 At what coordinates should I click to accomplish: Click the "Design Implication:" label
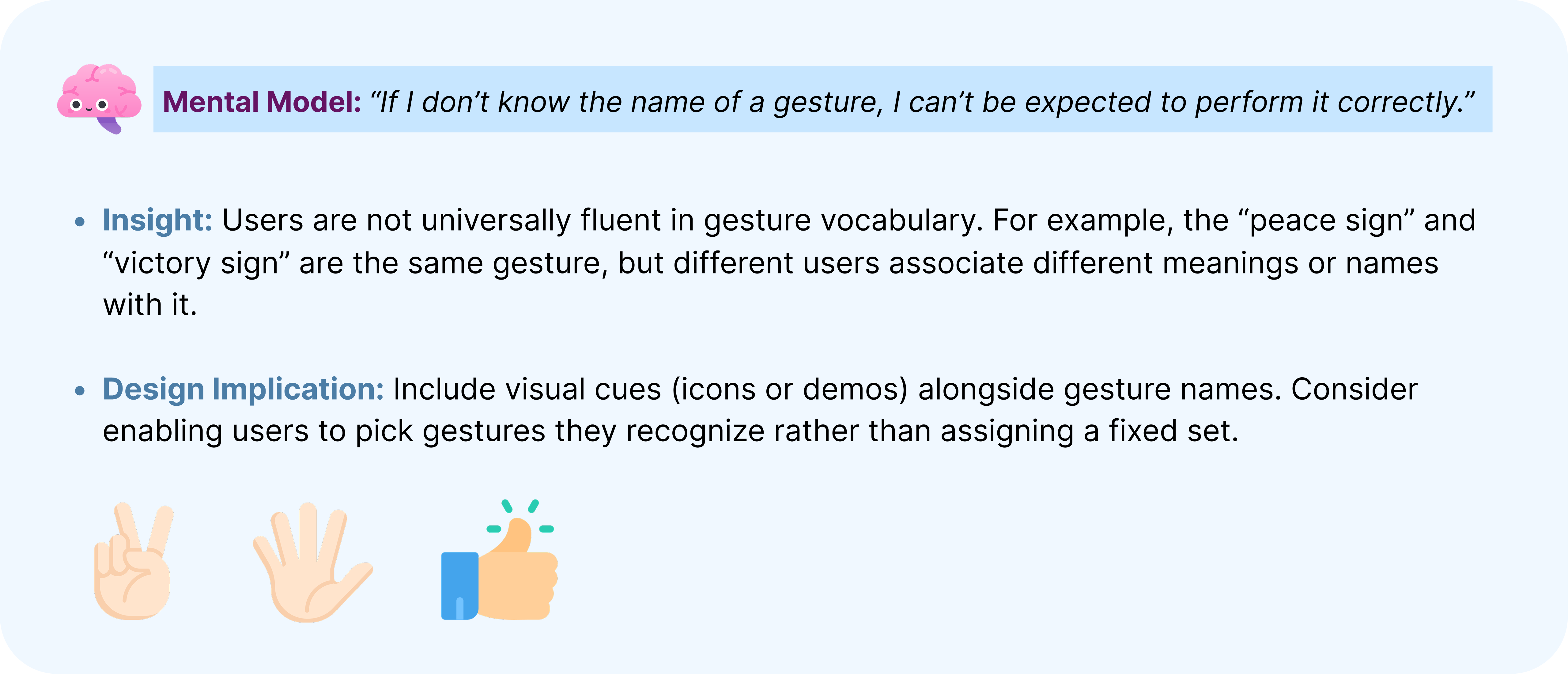(x=243, y=389)
